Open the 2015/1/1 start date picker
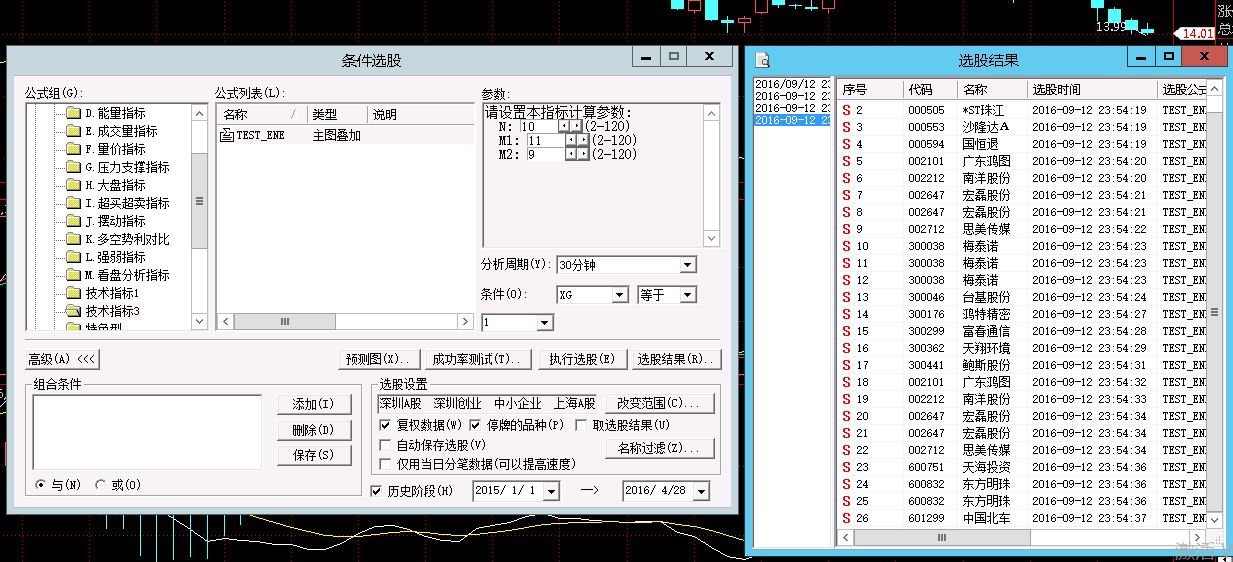This screenshot has width=1233, height=562. point(551,491)
